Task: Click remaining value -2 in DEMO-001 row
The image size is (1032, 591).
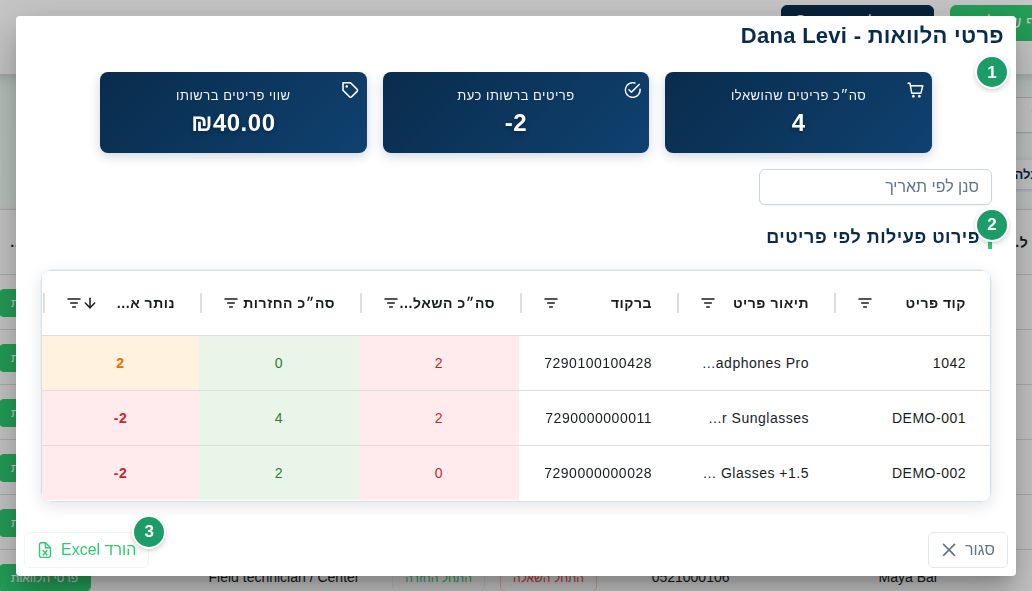Action: click(x=120, y=418)
